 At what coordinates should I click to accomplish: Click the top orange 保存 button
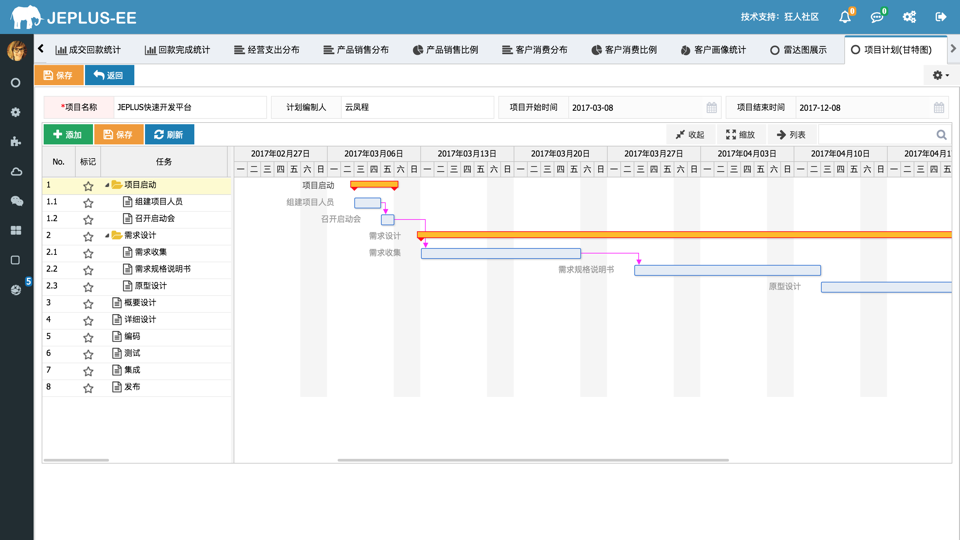(x=59, y=75)
